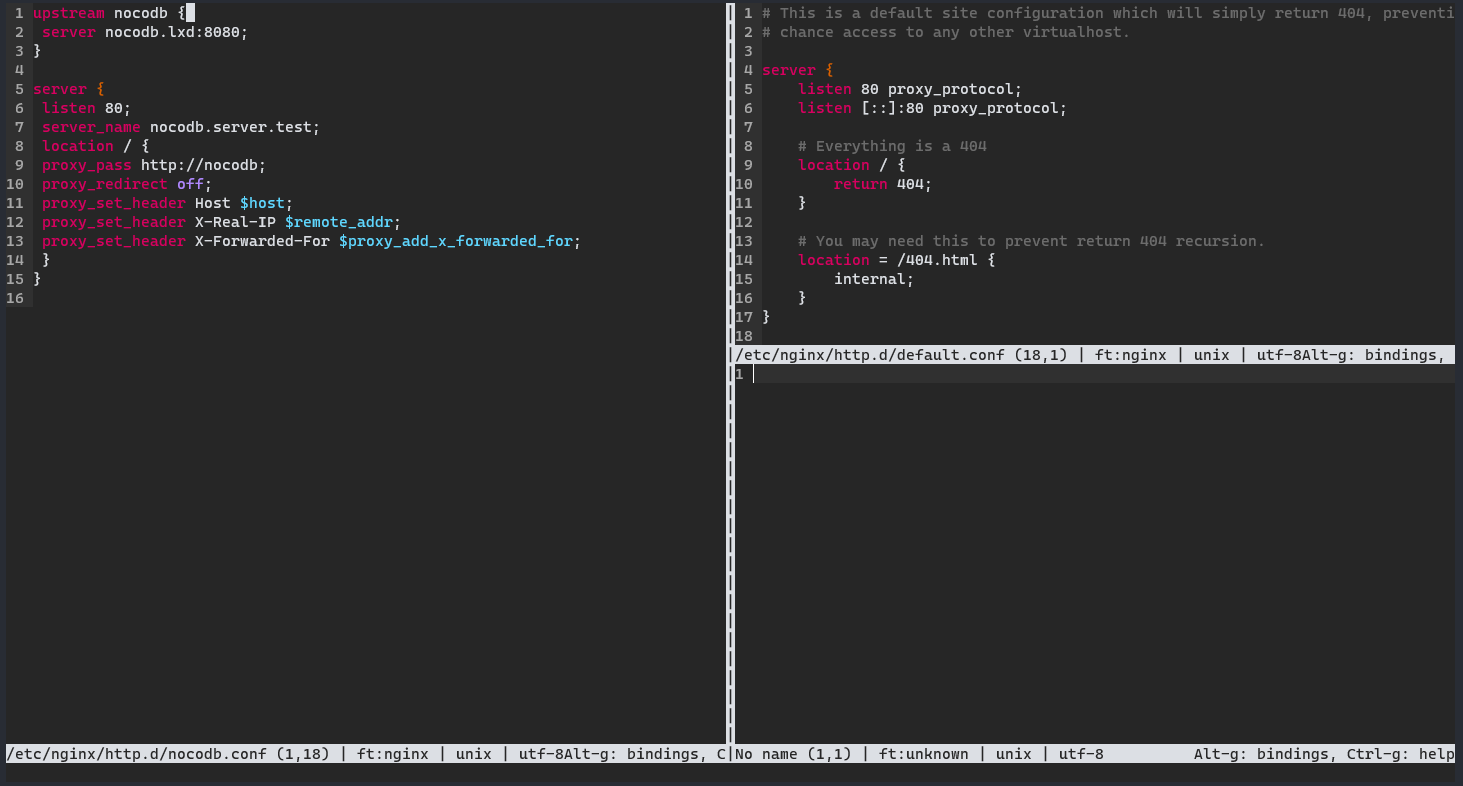Click the ft:unknown indicator in bottom right status bar
Image resolution: width=1463 pixels, height=786 pixels.
922,753
